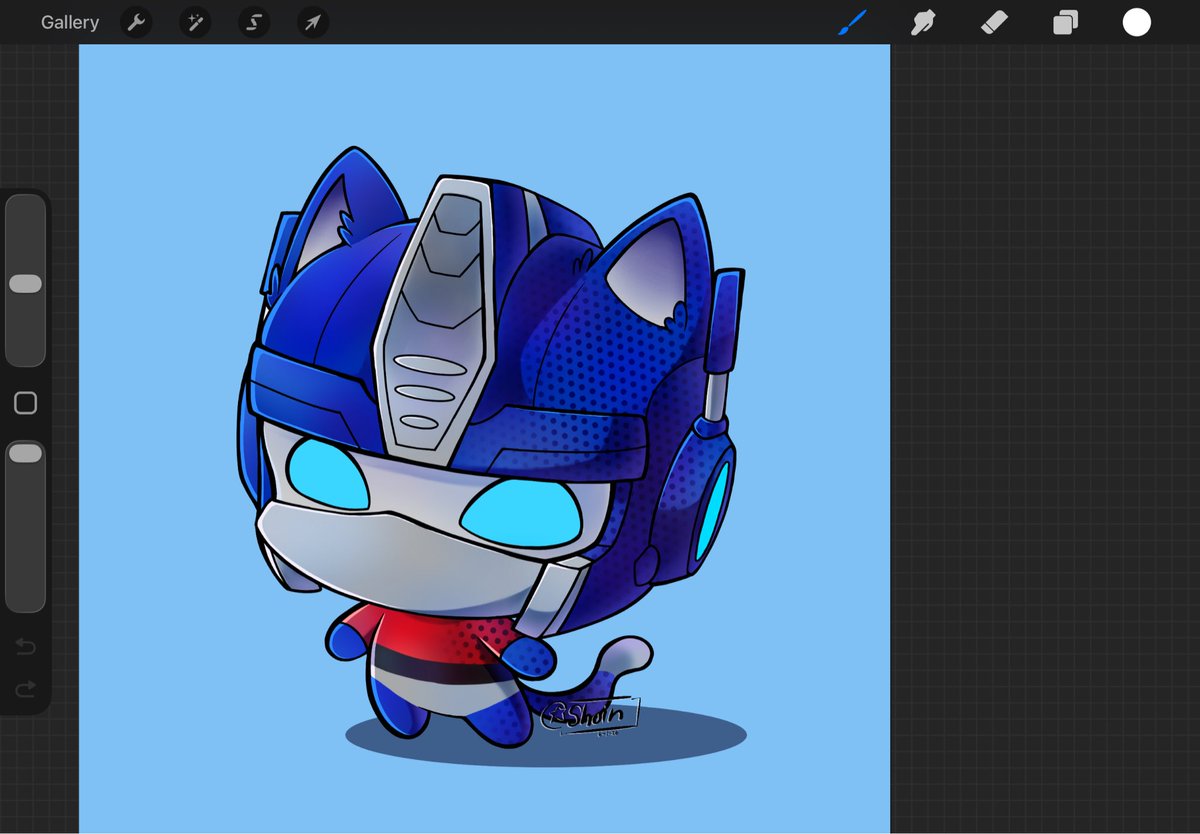Select the Brush paint tool

(x=852, y=22)
